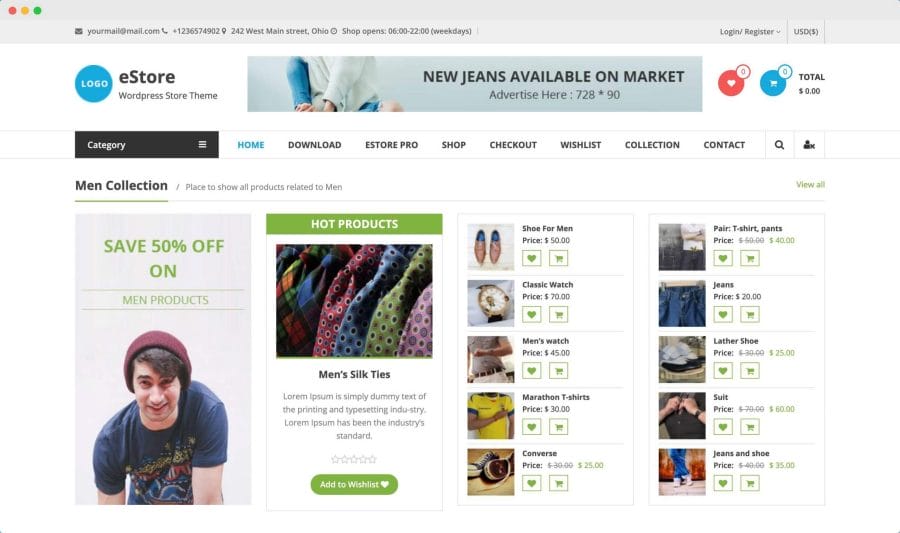Open the USD($) currency selector
The image size is (900, 533).
pyautogui.click(x=805, y=32)
